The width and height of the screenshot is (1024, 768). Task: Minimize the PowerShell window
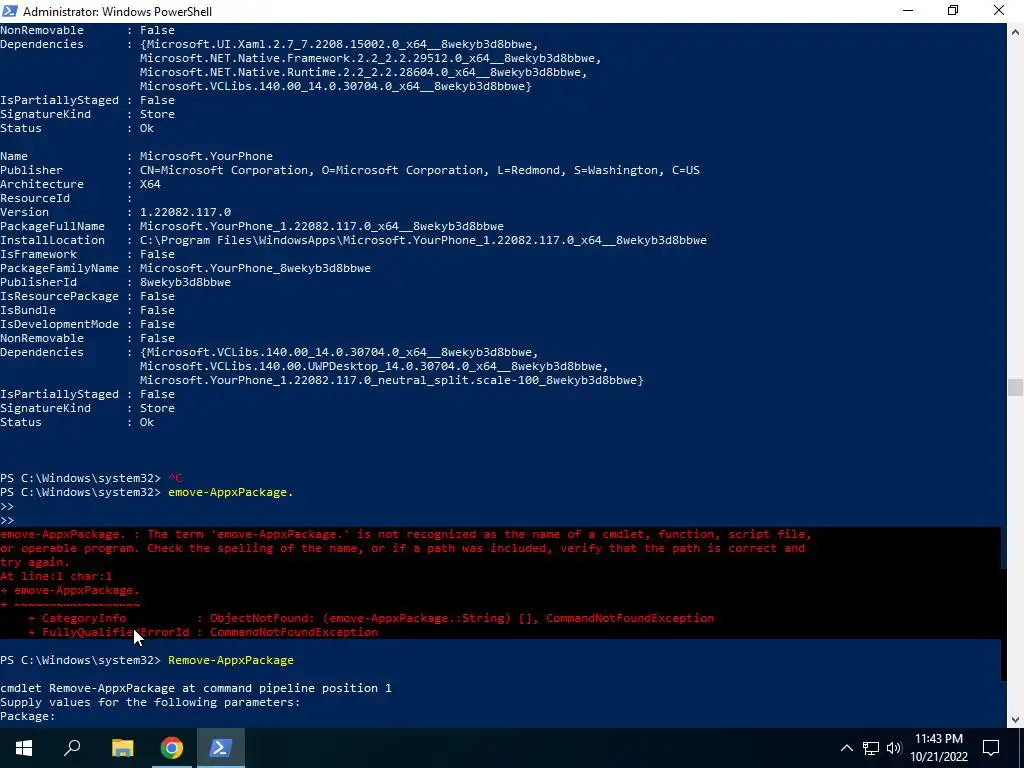coord(908,11)
